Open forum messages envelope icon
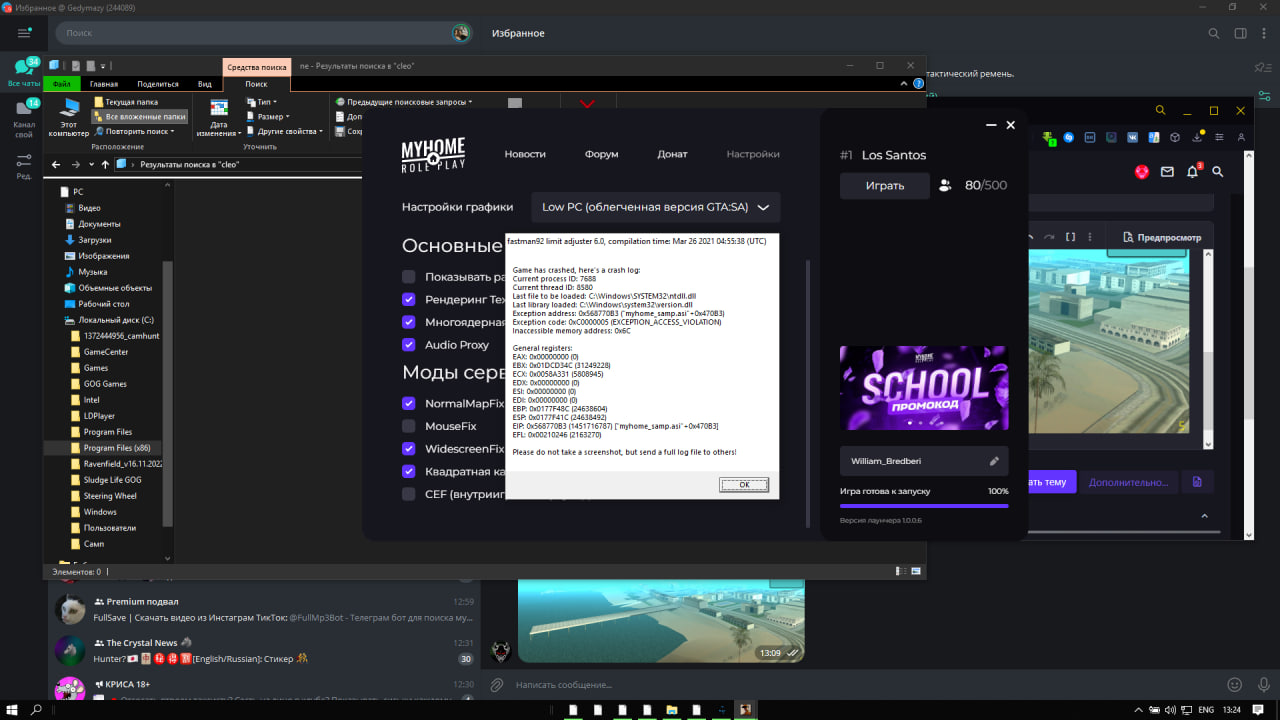Screen dimensions: 1280x720 point(1167,172)
